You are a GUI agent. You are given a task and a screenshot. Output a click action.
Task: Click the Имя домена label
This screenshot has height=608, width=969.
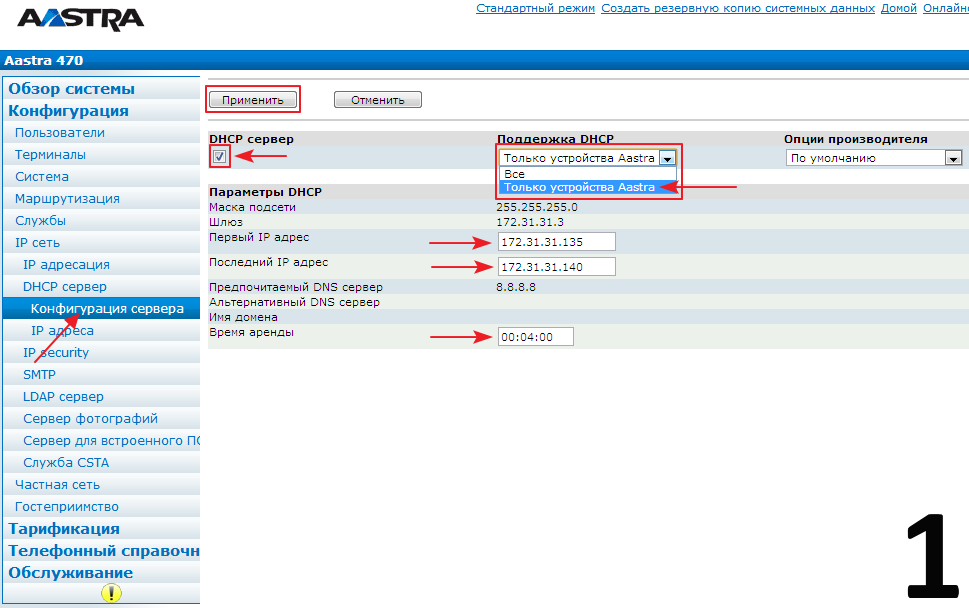[x=243, y=317]
